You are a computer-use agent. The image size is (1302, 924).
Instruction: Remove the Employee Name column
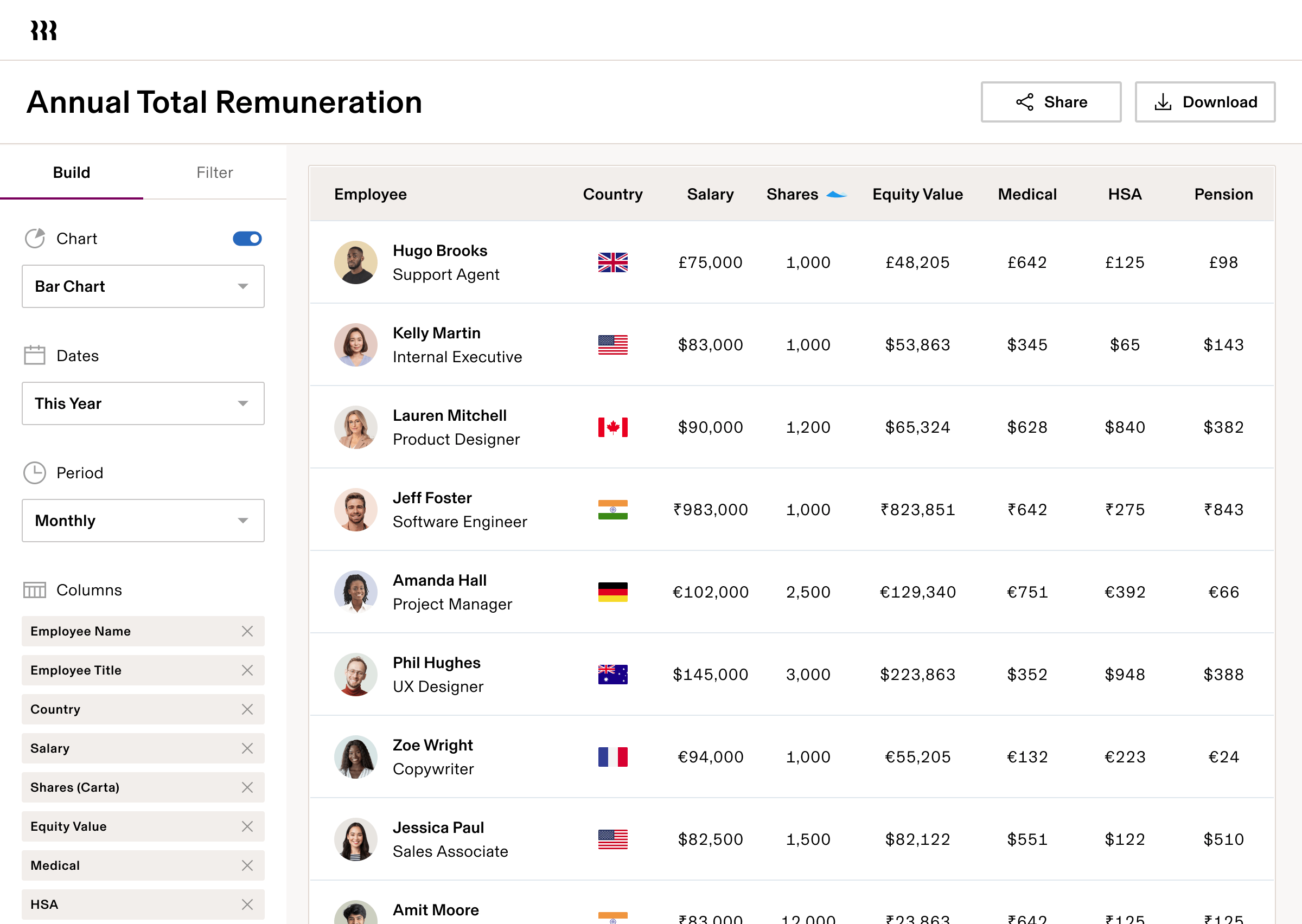(247, 631)
